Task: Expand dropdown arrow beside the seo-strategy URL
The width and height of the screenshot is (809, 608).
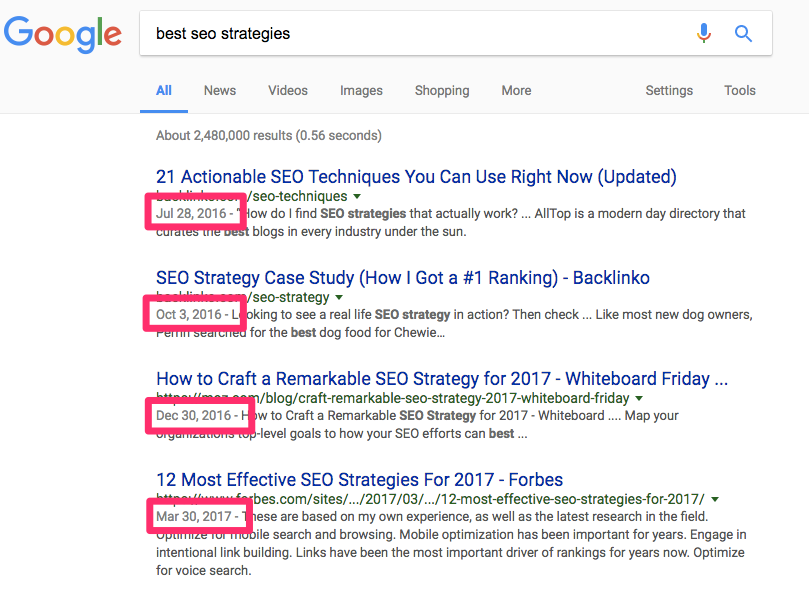Action: point(340,298)
